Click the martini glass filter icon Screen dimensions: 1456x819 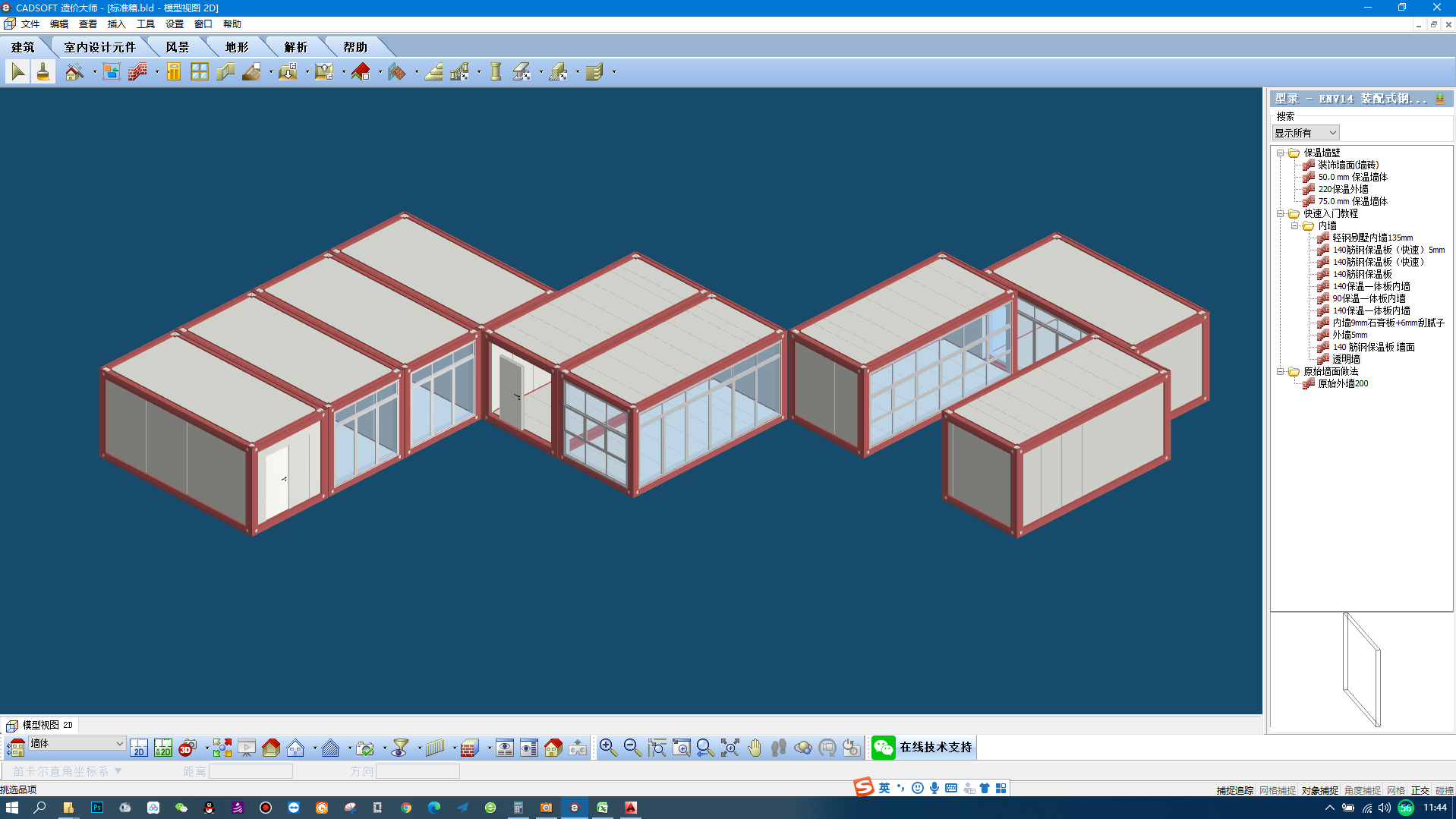click(x=400, y=748)
